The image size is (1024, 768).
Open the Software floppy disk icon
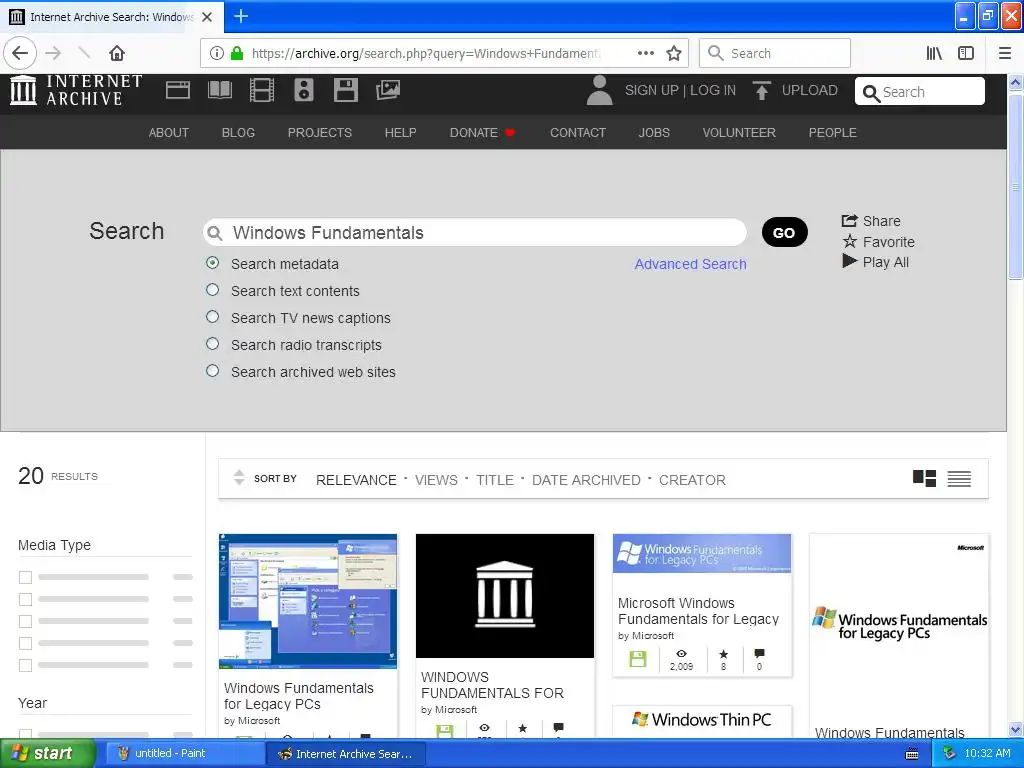point(345,90)
